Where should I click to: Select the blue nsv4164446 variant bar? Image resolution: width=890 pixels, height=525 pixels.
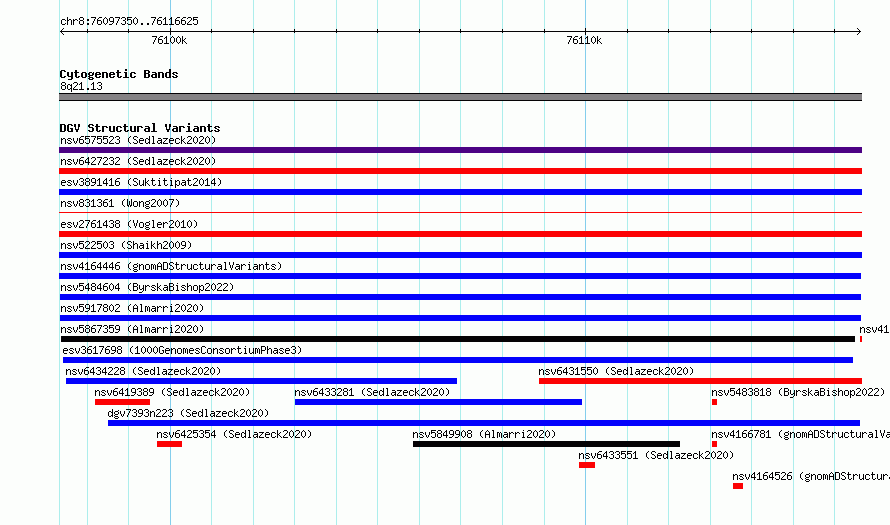[x=460, y=276]
